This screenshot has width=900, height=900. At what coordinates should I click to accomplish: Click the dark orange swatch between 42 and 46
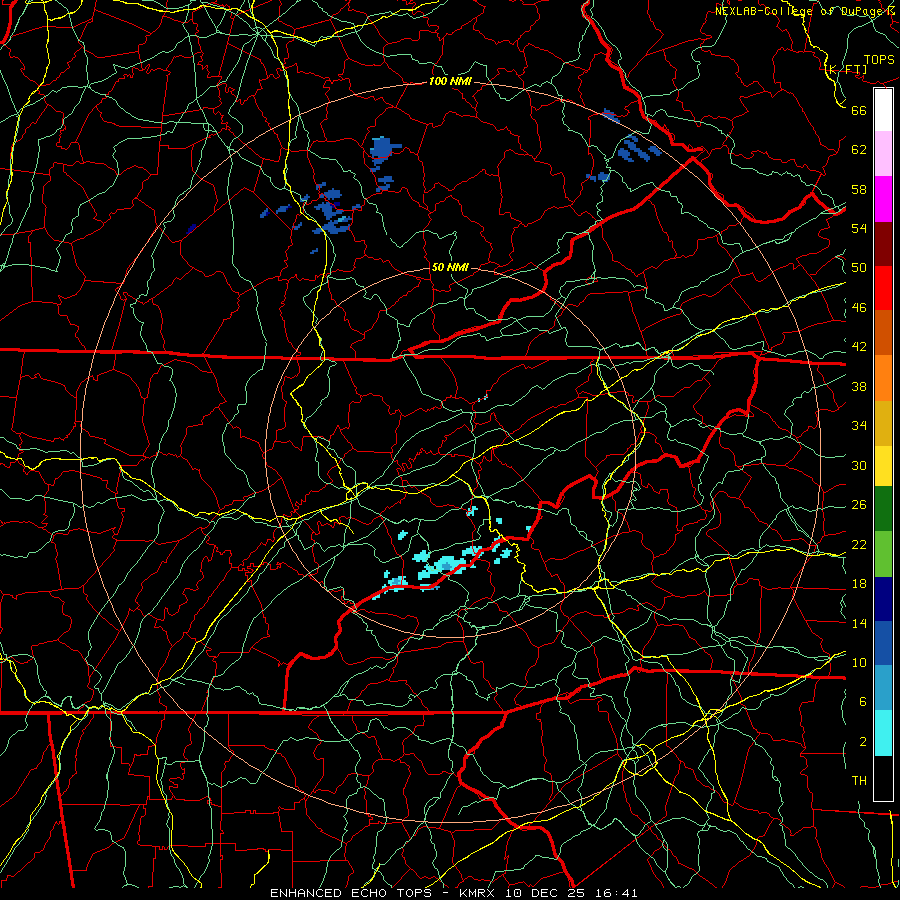[883, 333]
